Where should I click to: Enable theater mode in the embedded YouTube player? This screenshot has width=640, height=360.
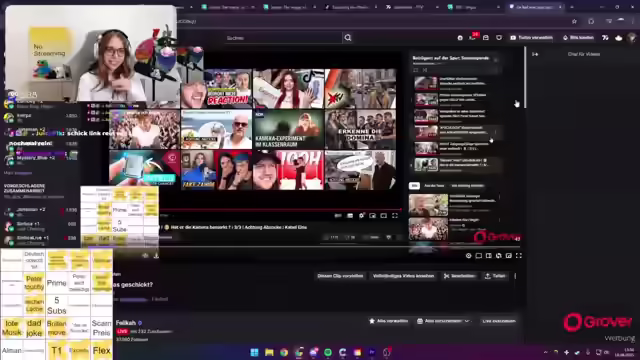pos(384,216)
